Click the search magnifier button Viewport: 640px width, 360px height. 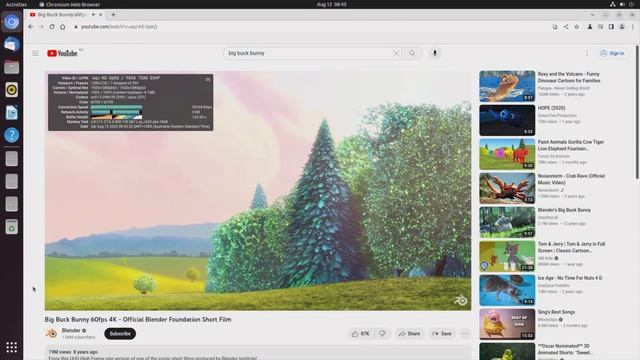412,53
